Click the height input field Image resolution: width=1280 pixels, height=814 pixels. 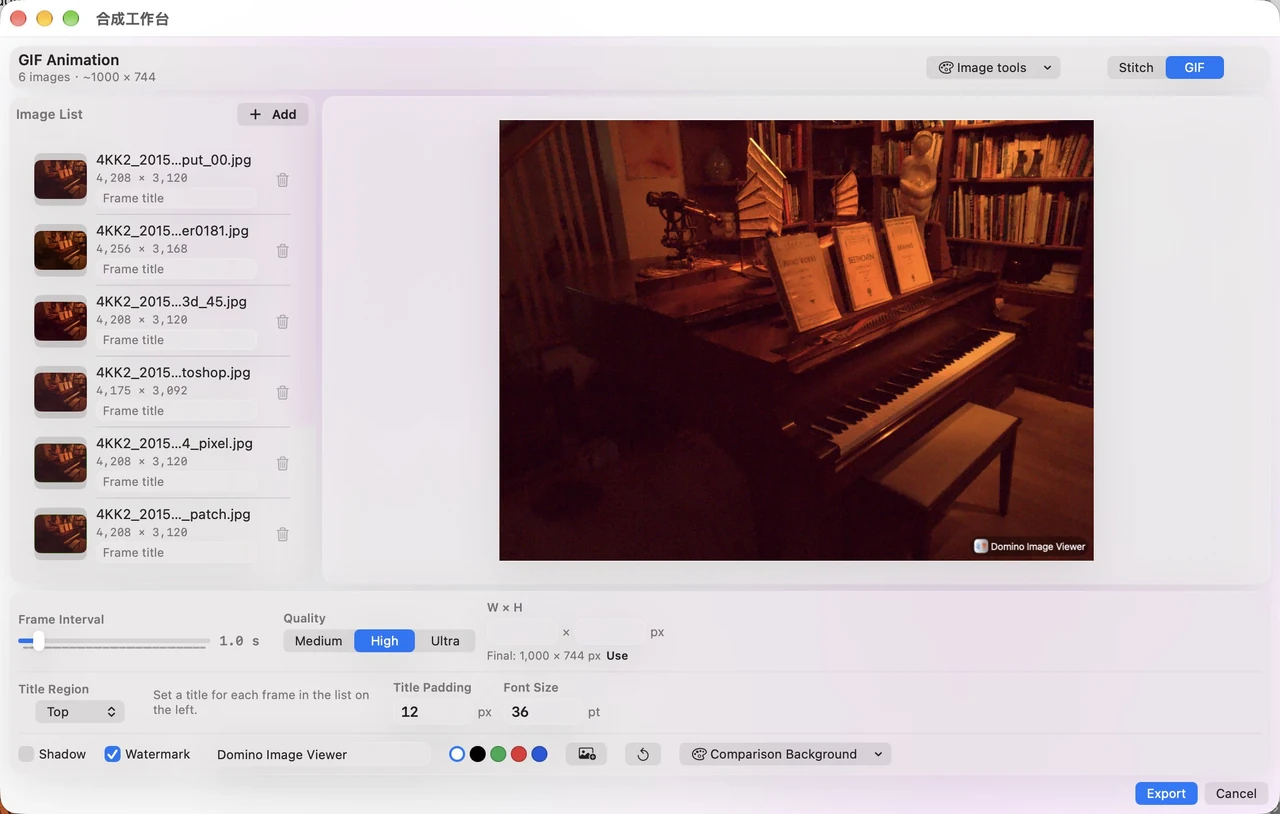pyautogui.click(x=609, y=632)
